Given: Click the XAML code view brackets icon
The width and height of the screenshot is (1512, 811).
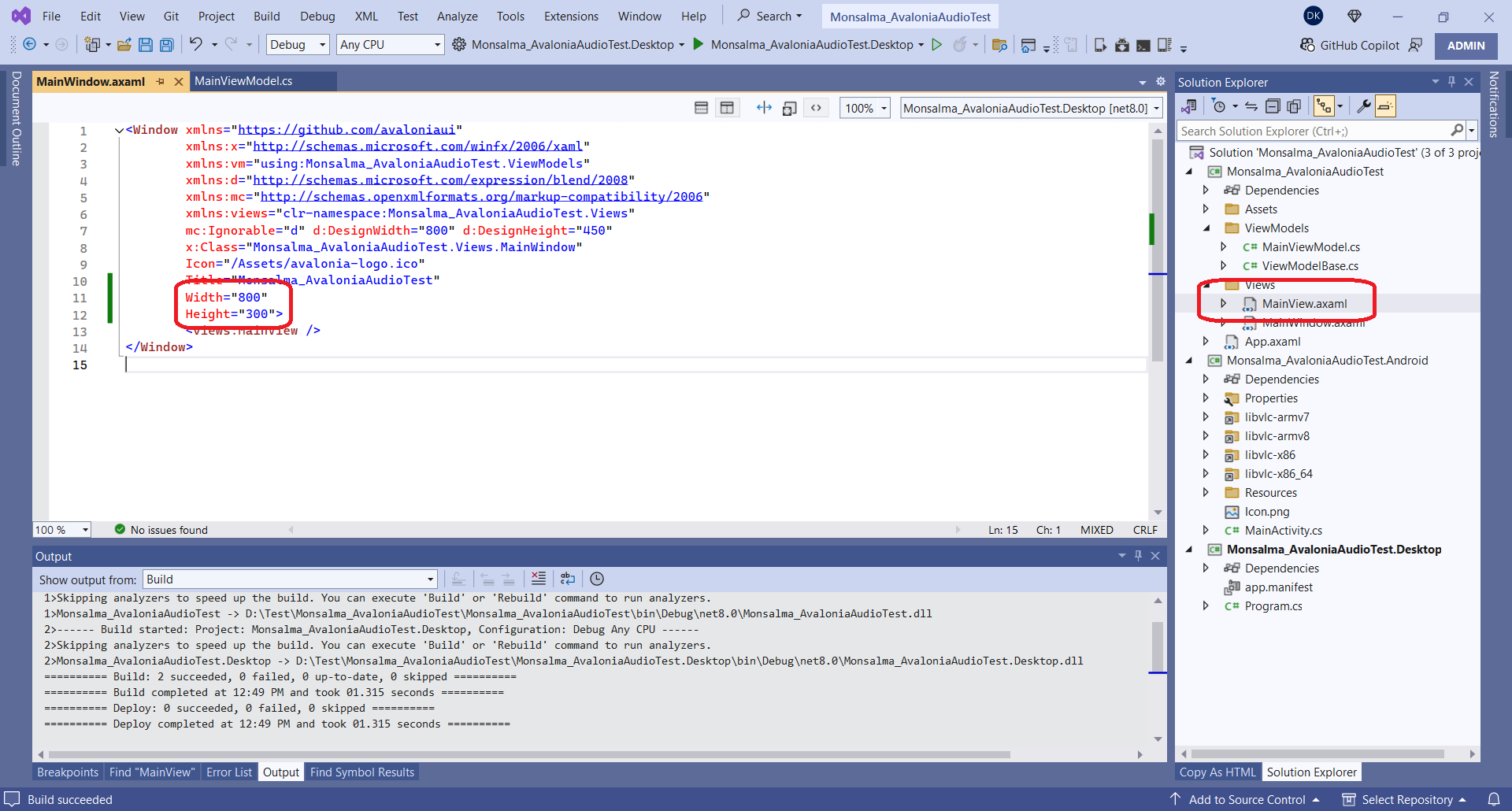Looking at the screenshot, I should [x=817, y=108].
